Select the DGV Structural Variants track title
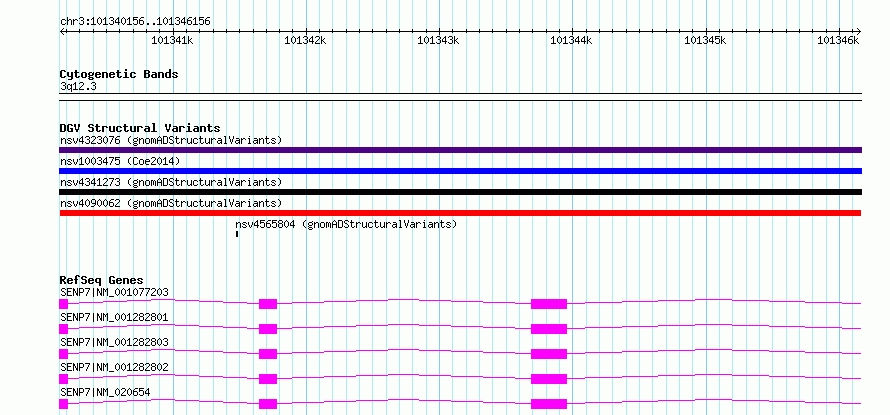890x415 pixels. (x=140, y=128)
